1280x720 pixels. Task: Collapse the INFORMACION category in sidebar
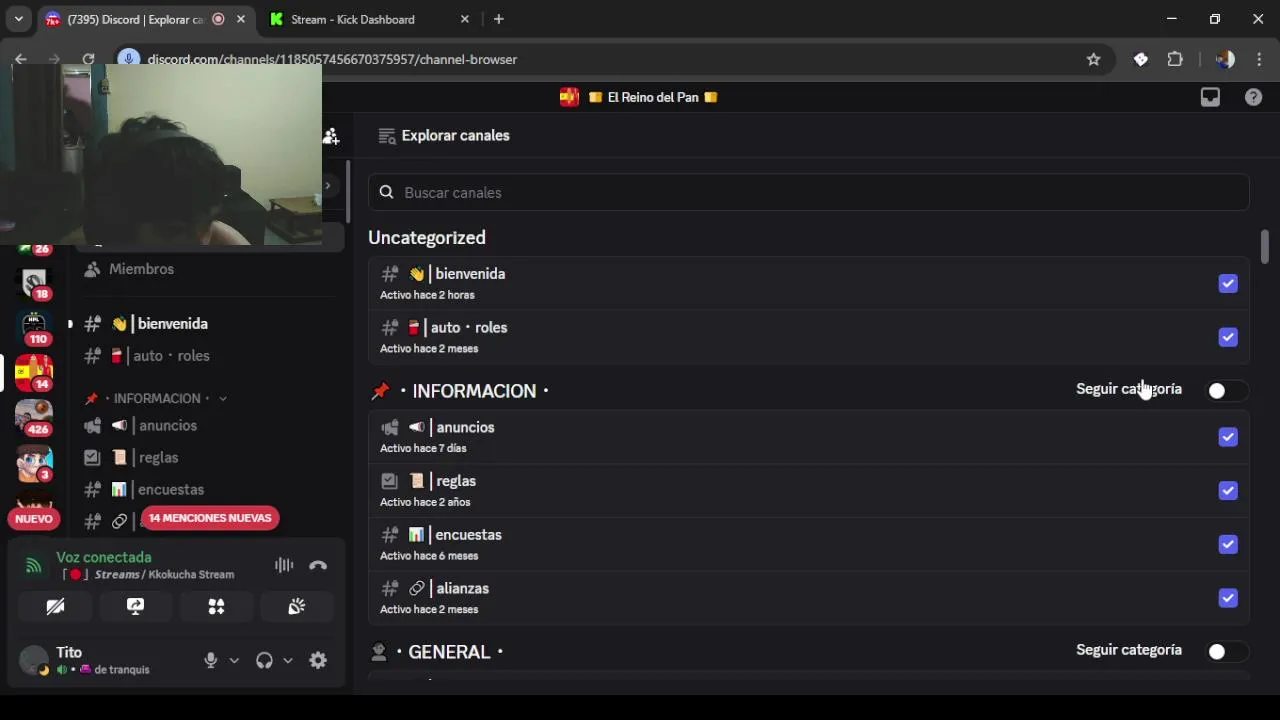[156, 398]
